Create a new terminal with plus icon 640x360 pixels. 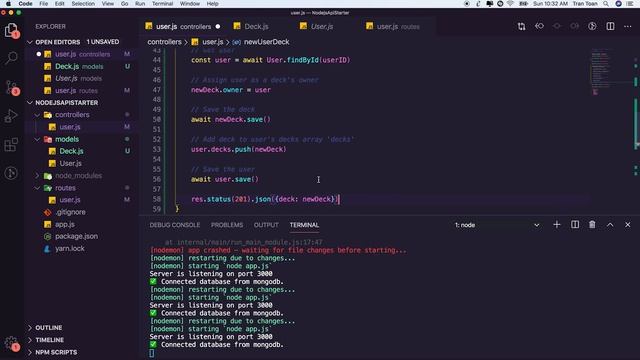[x=557, y=225]
